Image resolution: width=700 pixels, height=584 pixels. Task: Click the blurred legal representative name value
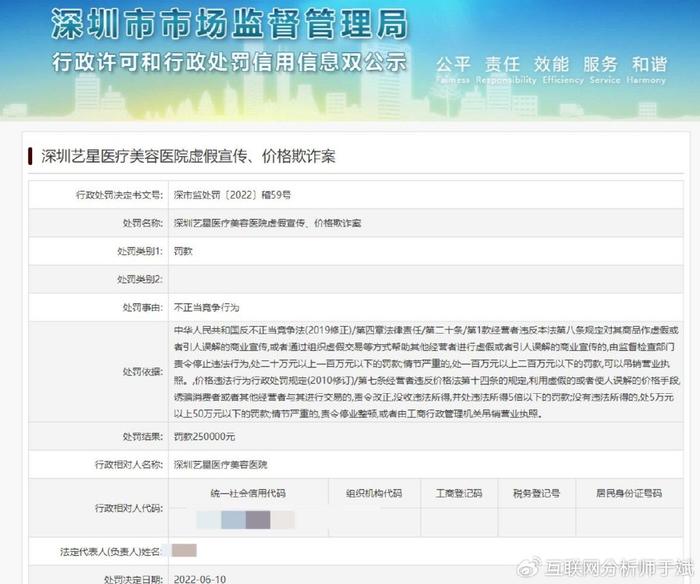[x=184, y=551]
